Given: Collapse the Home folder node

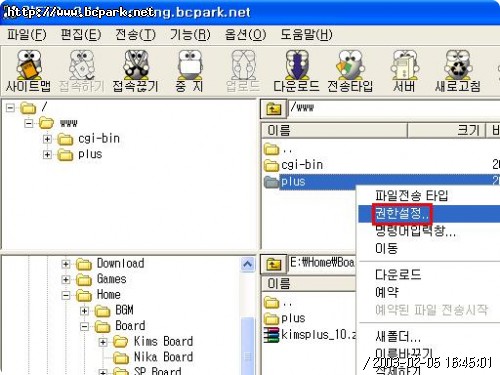Looking at the screenshot, I should pos(66,295).
